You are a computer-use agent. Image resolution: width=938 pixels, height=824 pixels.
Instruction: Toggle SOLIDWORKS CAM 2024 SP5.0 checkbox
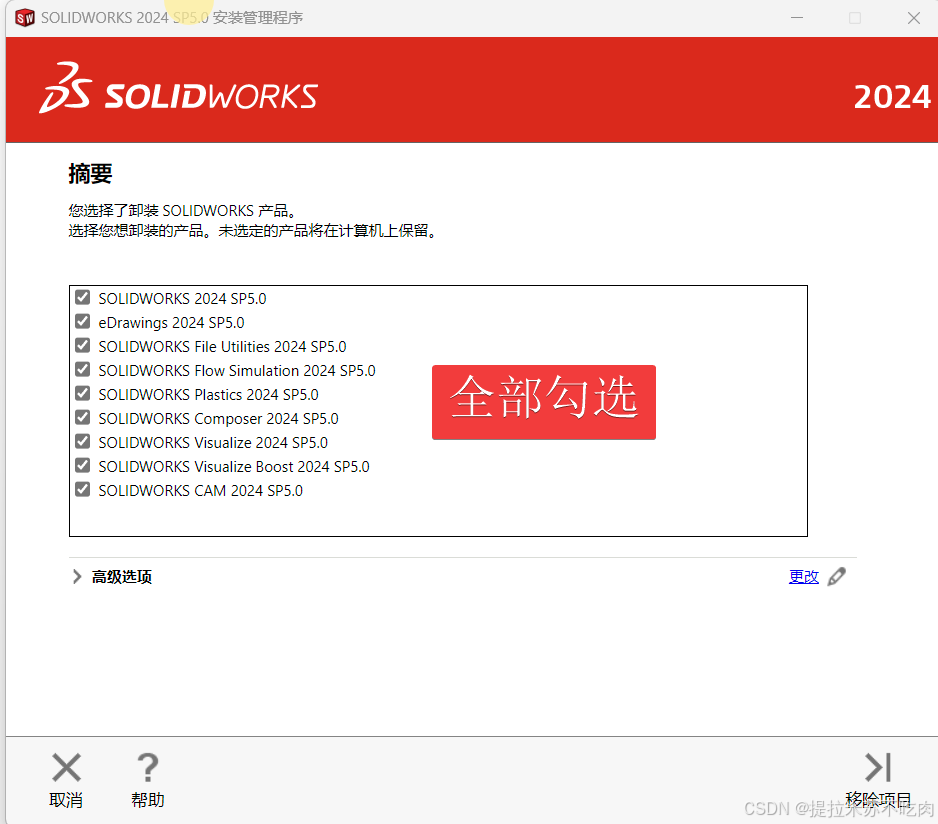(83, 489)
